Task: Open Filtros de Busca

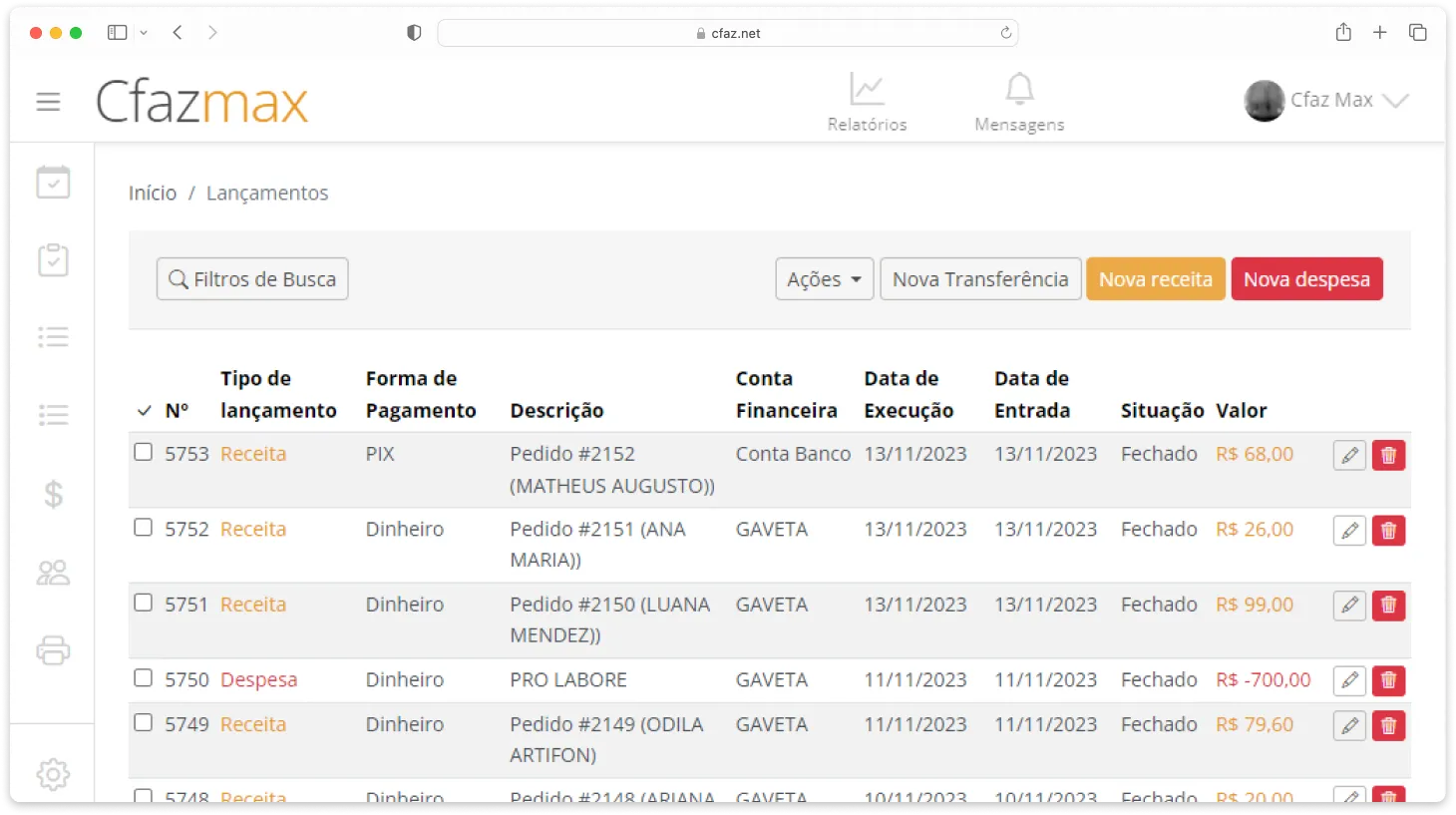Action: point(252,279)
